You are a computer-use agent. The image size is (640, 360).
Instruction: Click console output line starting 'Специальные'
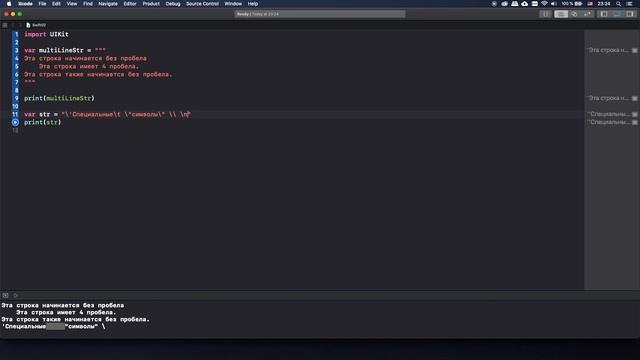click(53, 327)
